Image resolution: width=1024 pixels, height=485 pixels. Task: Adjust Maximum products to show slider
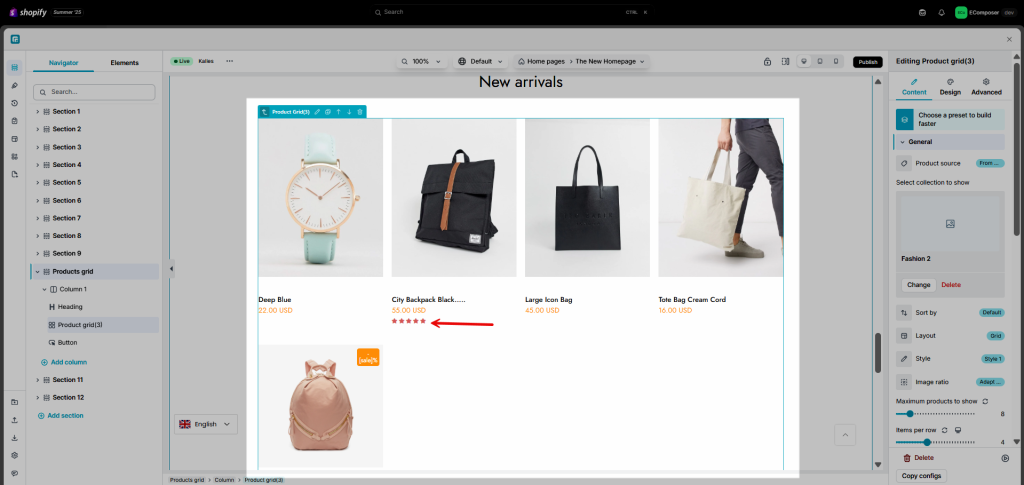(936, 414)
